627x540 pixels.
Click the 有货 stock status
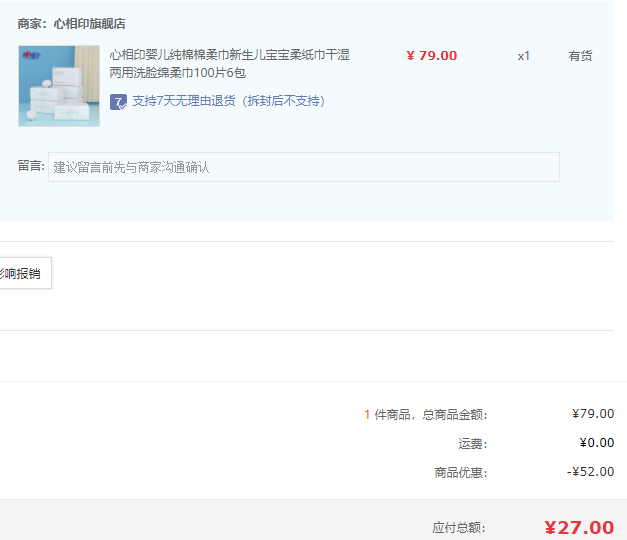[580, 56]
